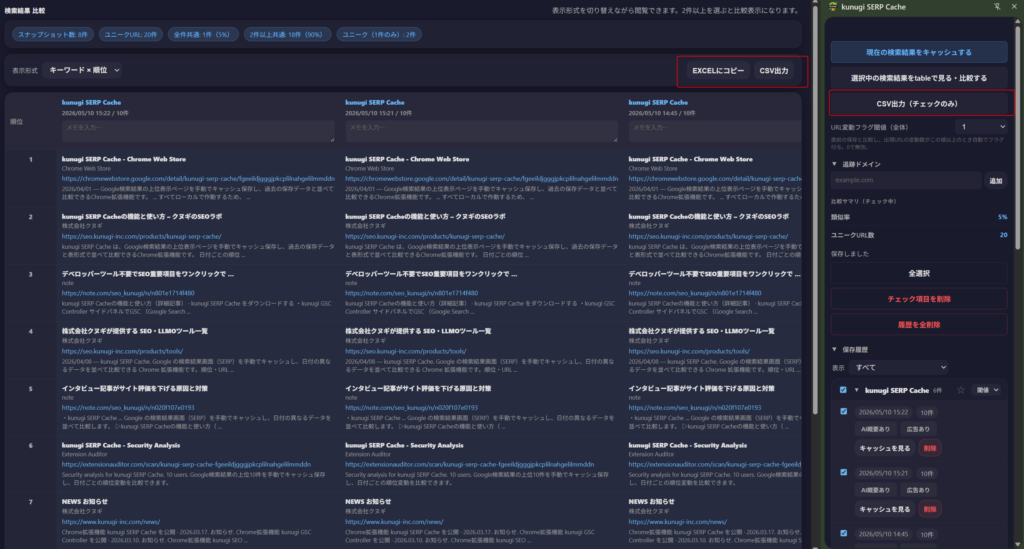
Task: Open first column kunugi SERP Cache header link
Action: (x=91, y=102)
